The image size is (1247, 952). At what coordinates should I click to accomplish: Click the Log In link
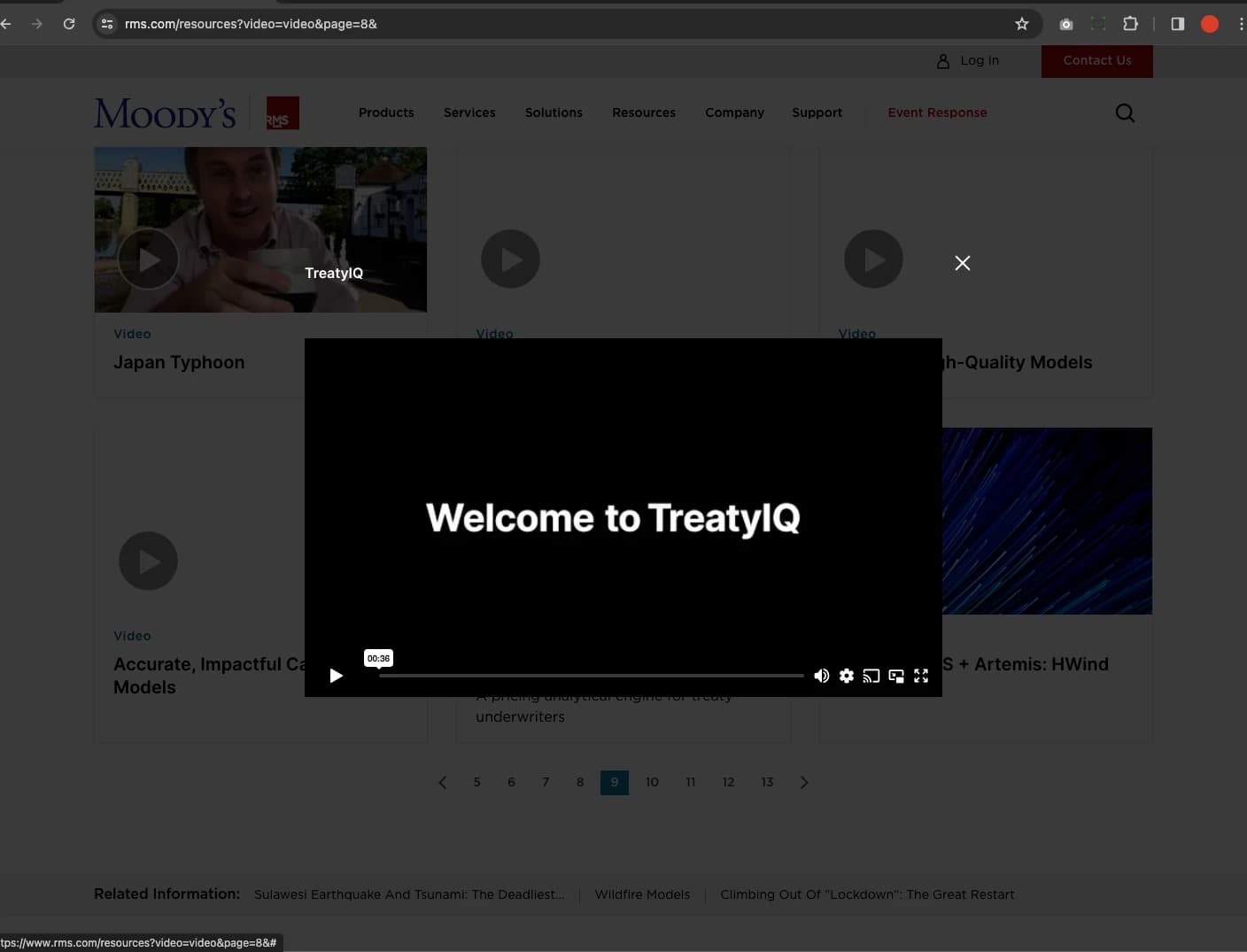(968, 60)
